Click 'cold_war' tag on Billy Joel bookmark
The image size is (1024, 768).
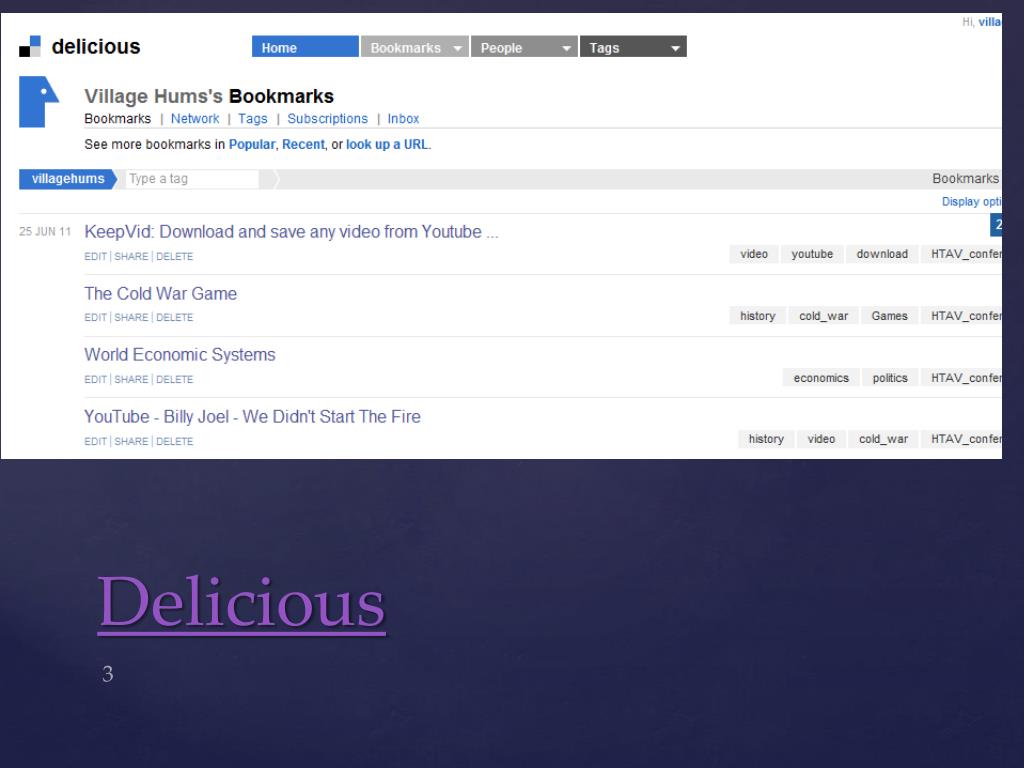(x=883, y=439)
